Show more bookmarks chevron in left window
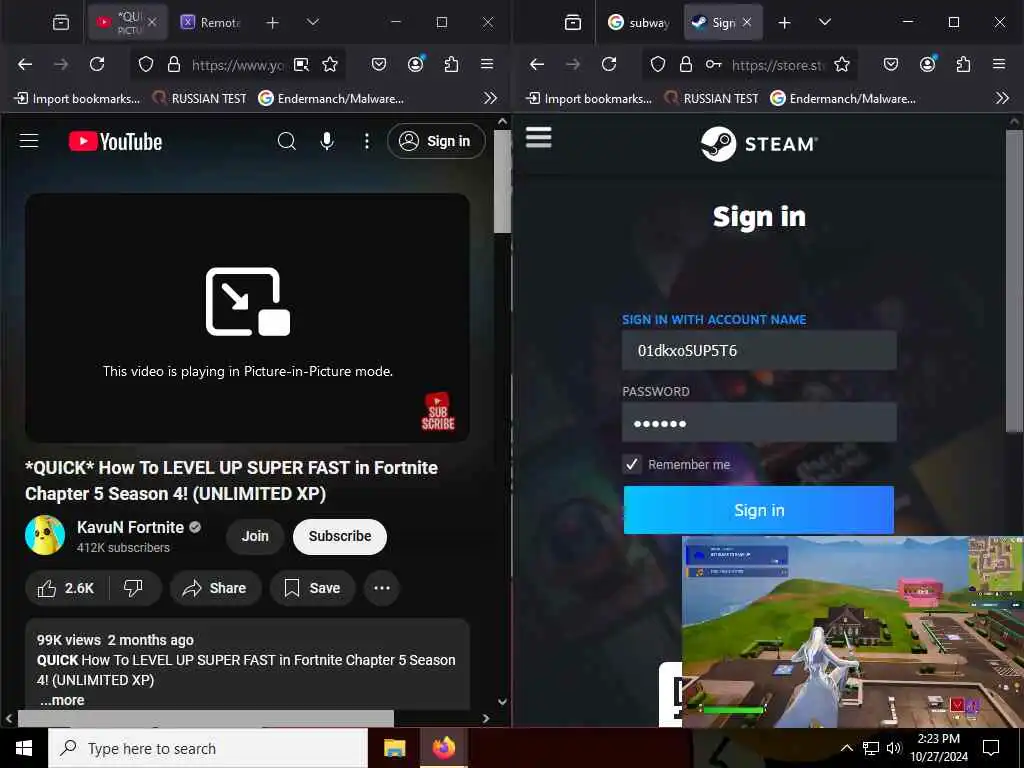 [490, 98]
